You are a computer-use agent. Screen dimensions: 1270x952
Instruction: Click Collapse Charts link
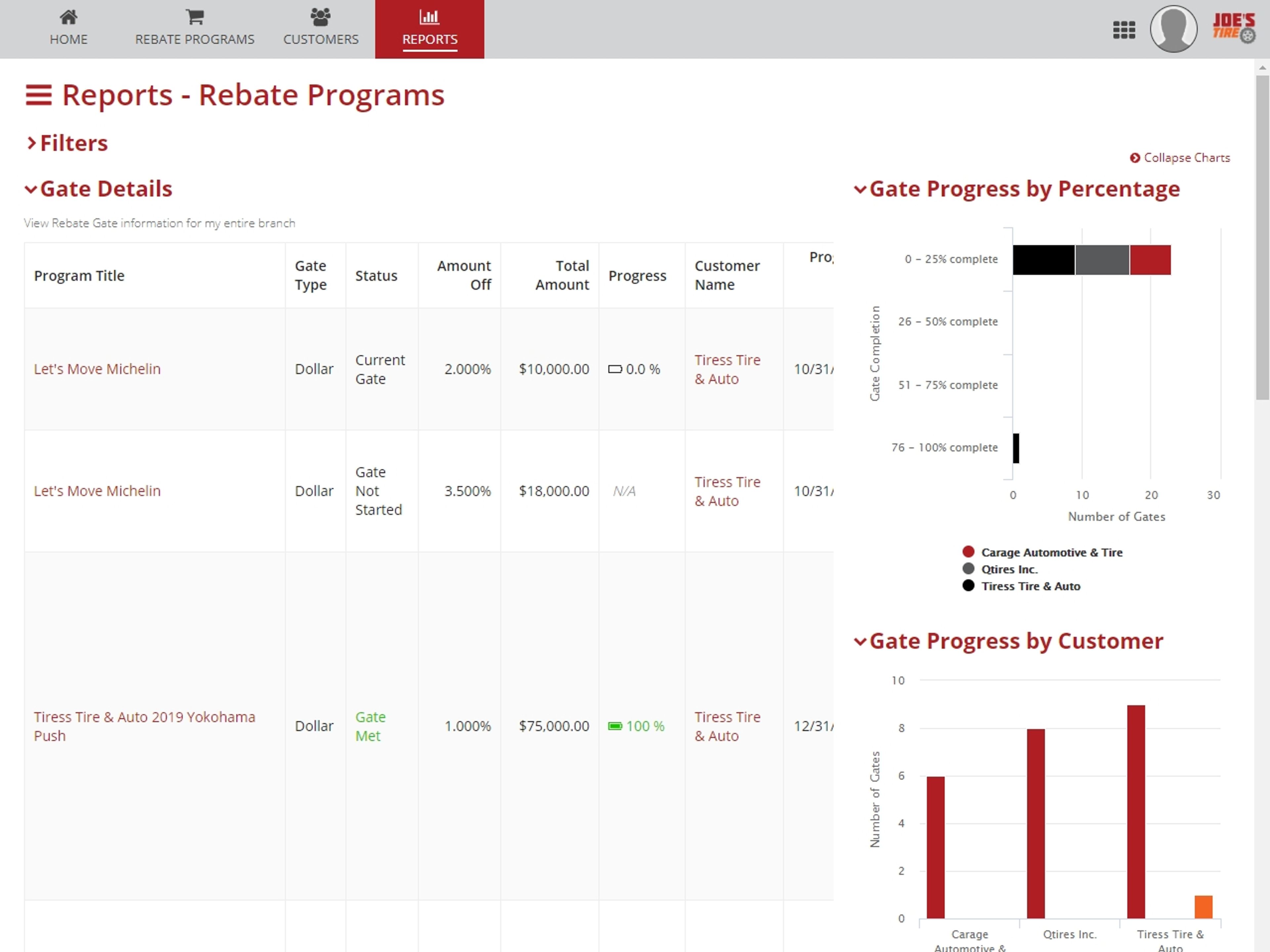pyautogui.click(x=1180, y=158)
